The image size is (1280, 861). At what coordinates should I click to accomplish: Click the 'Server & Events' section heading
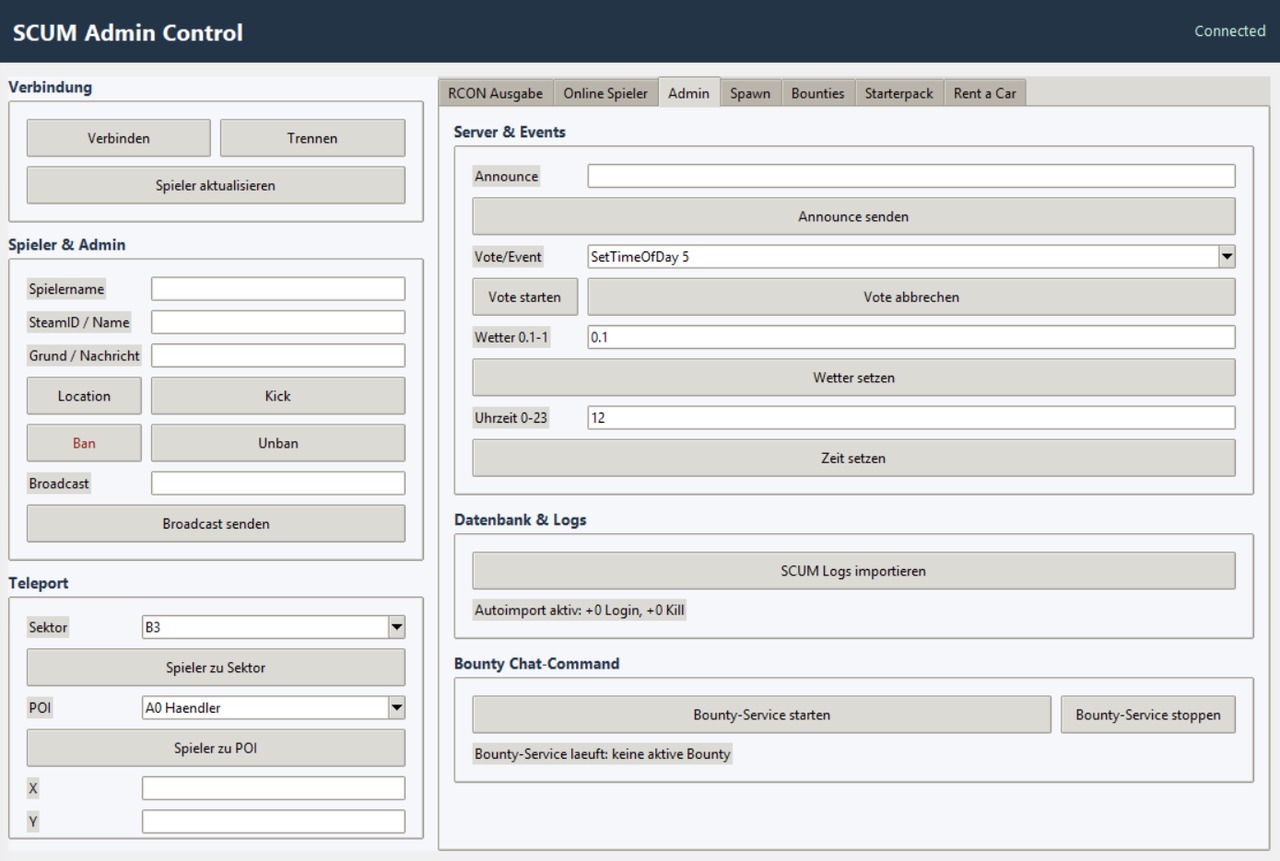coord(509,132)
